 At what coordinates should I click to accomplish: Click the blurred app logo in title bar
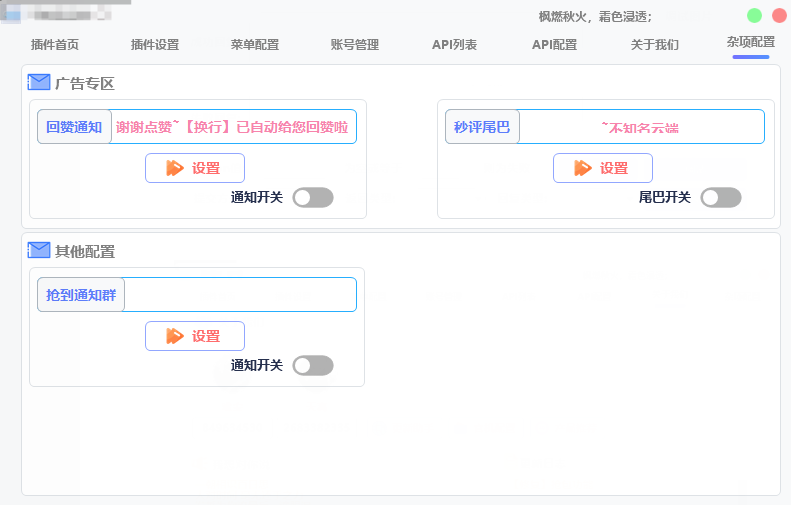(x=12, y=14)
